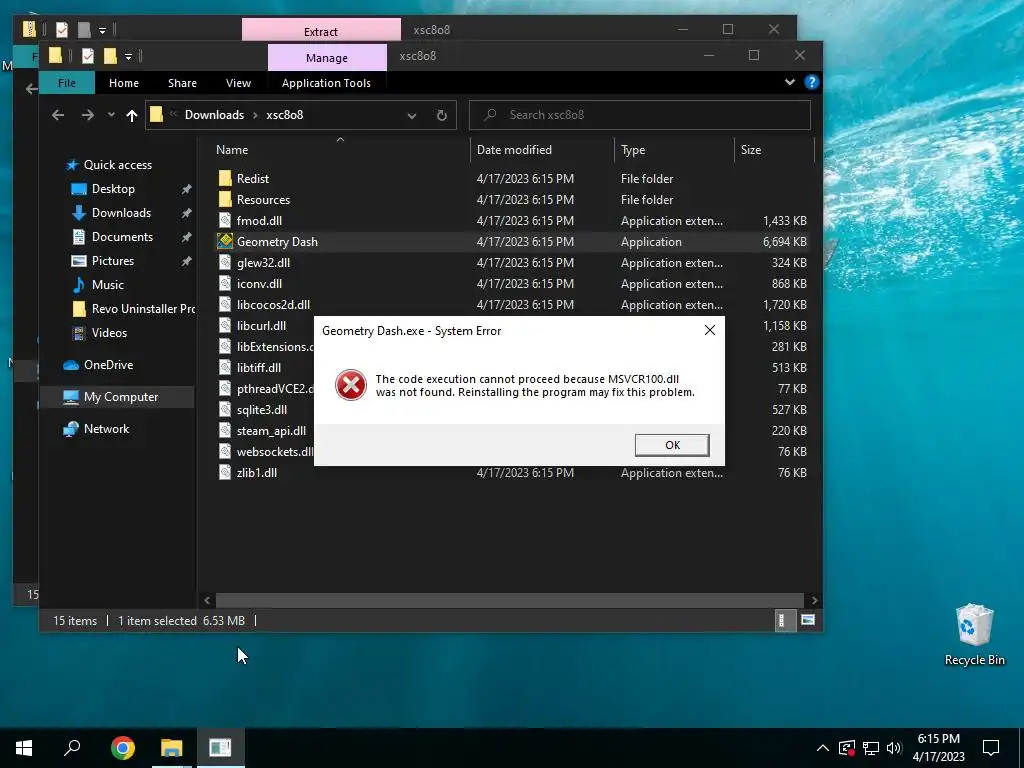Open the File tab in Explorer ribbon
1024x768 pixels.
(x=67, y=83)
